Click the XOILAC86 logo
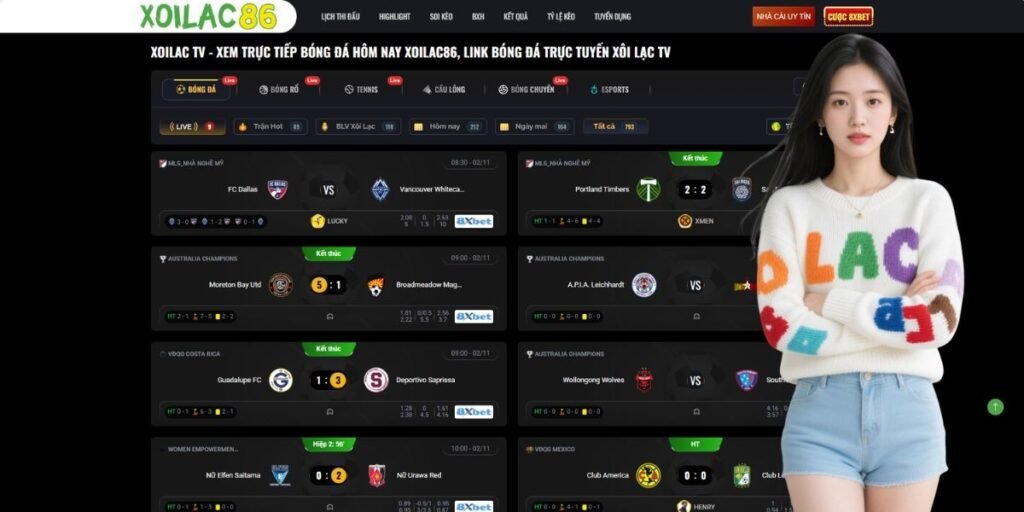The image size is (1024, 512). pyautogui.click(x=208, y=16)
